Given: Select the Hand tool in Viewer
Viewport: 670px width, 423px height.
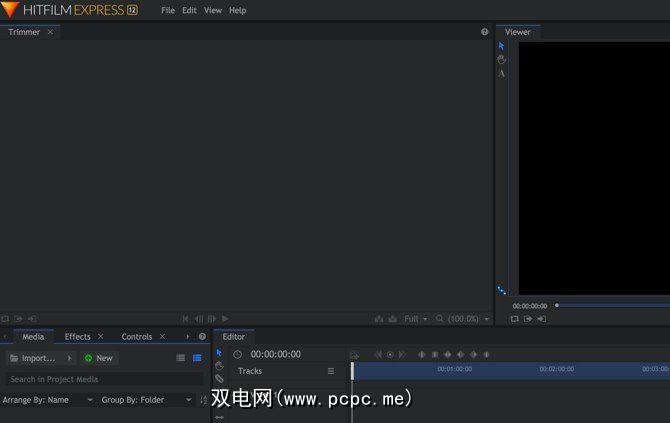Looking at the screenshot, I should [x=502, y=60].
